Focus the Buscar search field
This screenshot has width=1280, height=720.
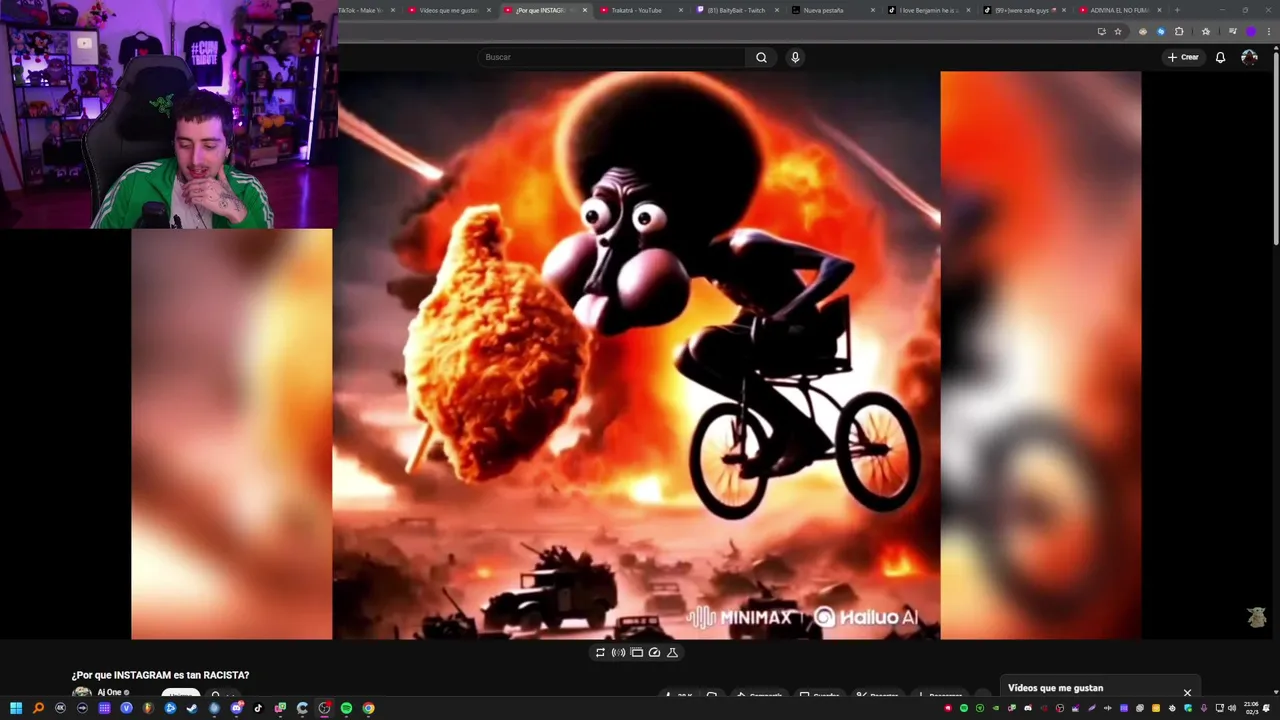[612, 57]
